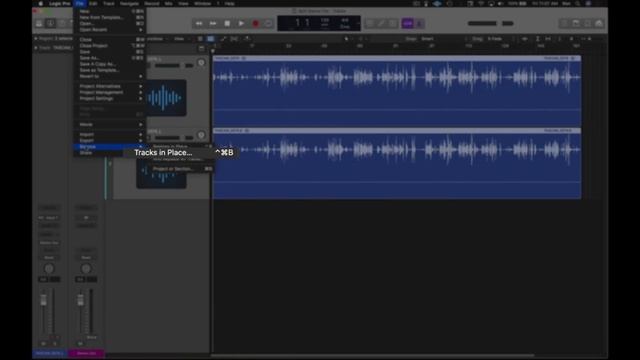The image size is (640, 360).
Task: Click the volume fader of Stereo Out strip
Action: (80, 301)
